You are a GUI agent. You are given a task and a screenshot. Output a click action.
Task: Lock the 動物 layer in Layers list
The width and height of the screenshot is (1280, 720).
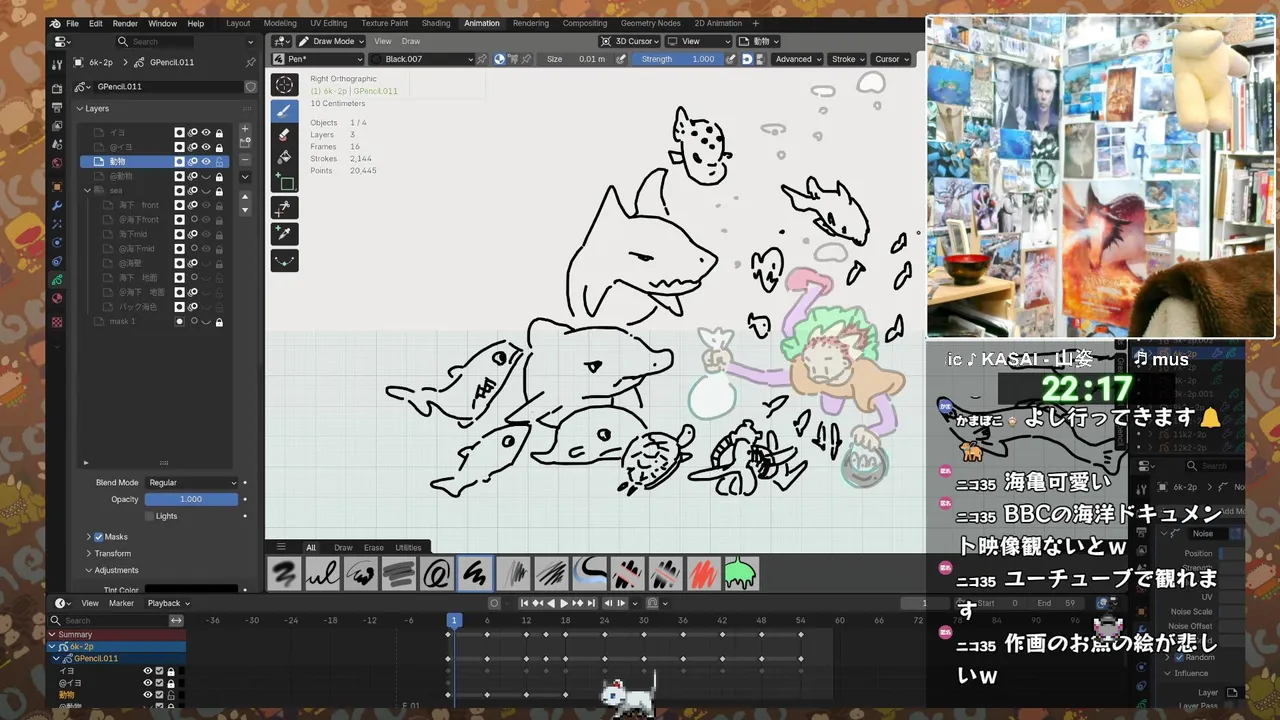point(219,161)
